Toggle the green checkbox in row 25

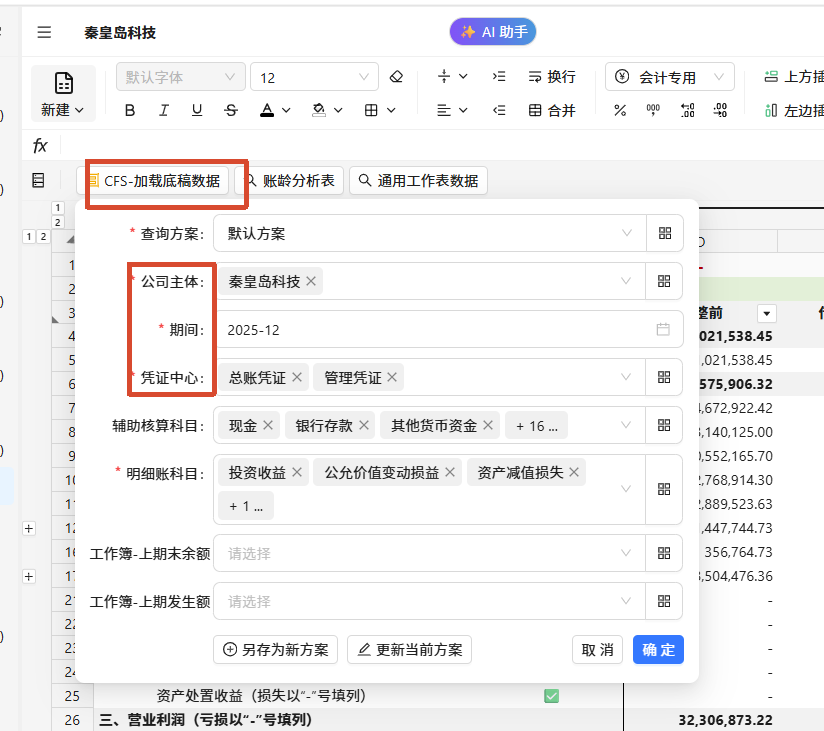tap(551, 696)
